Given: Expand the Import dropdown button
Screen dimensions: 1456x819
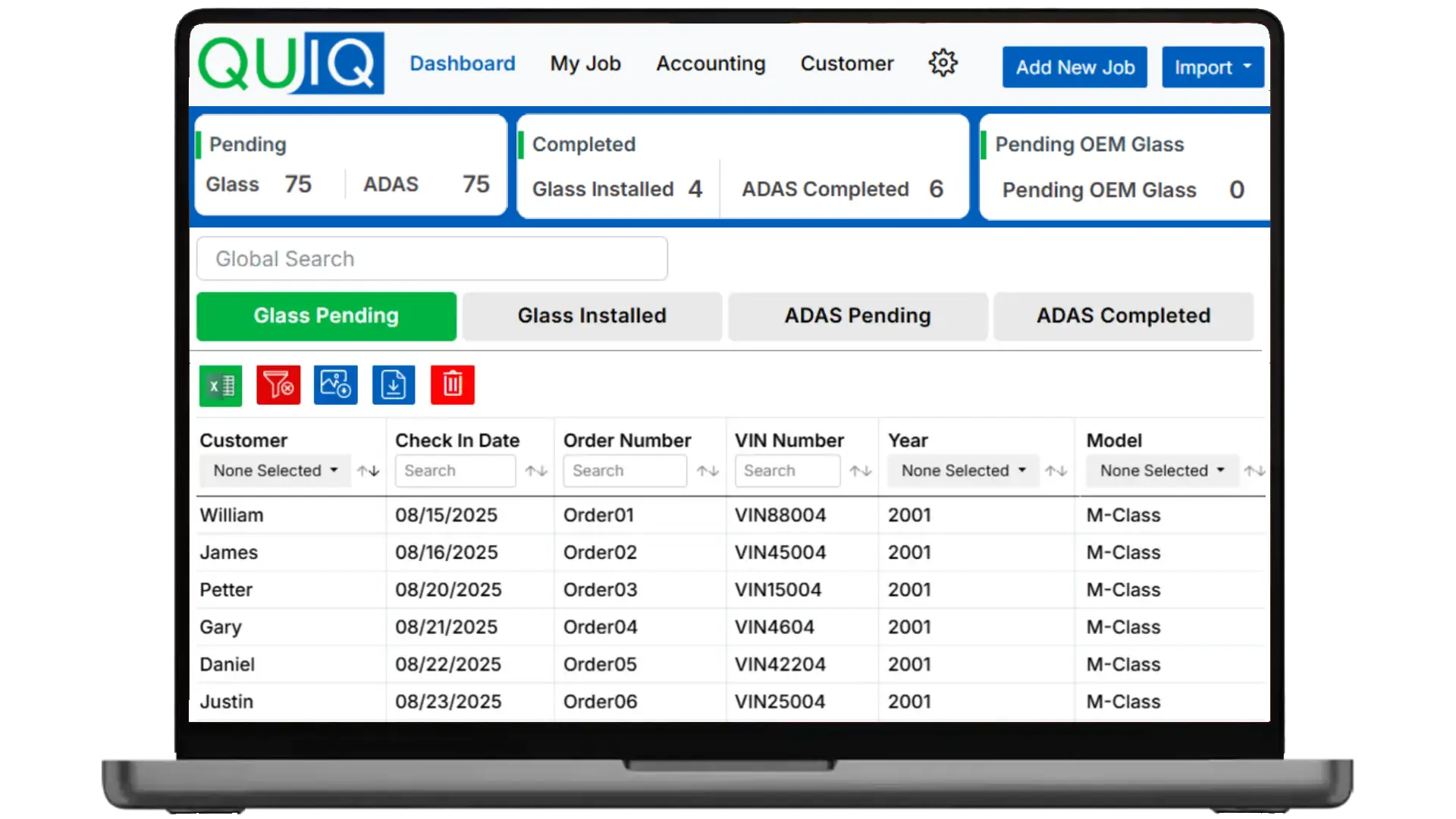Looking at the screenshot, I should click(1212, 67).
